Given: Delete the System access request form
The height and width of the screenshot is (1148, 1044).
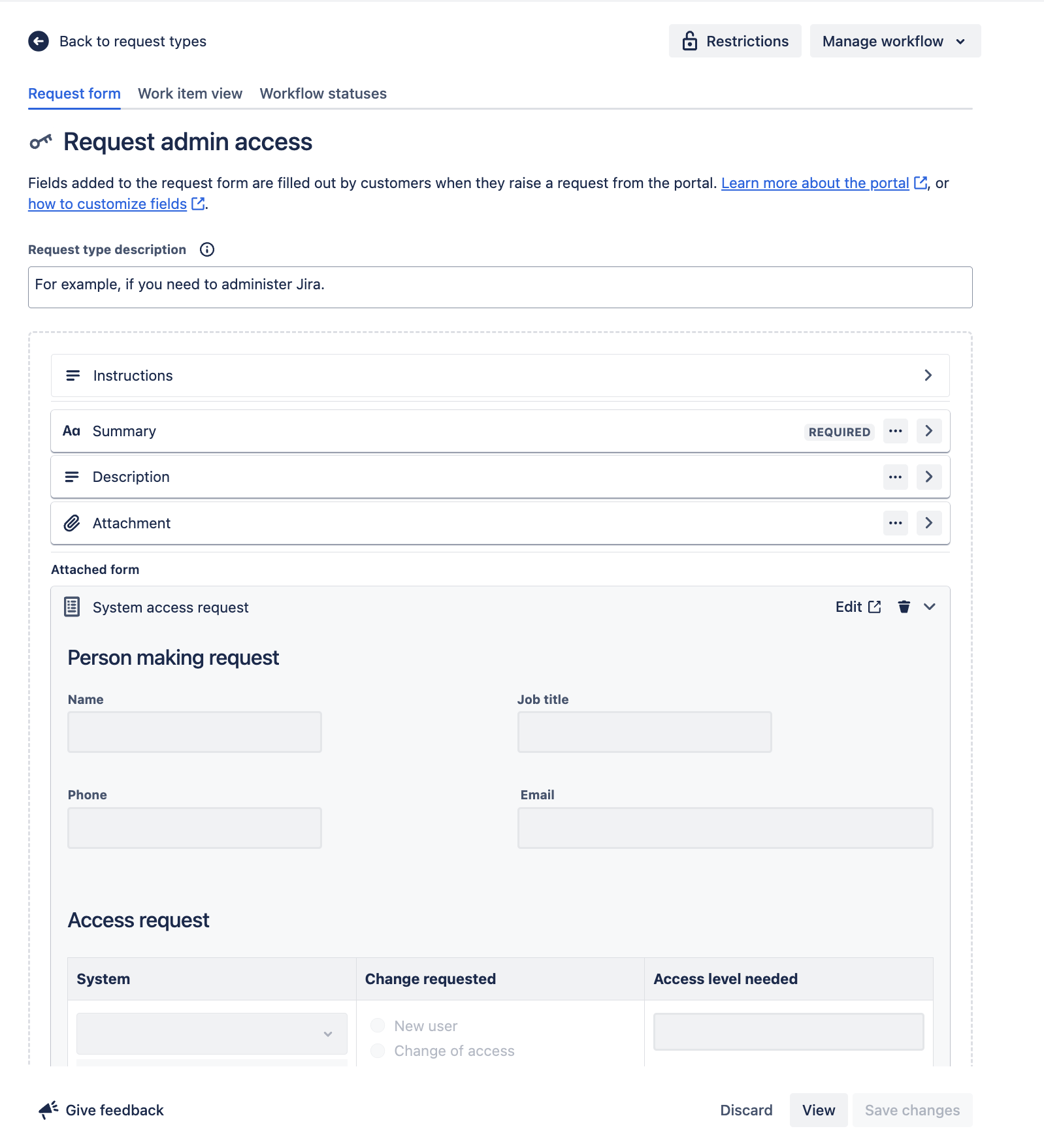Looking at the screenshot, I should (x=904, y=607).
